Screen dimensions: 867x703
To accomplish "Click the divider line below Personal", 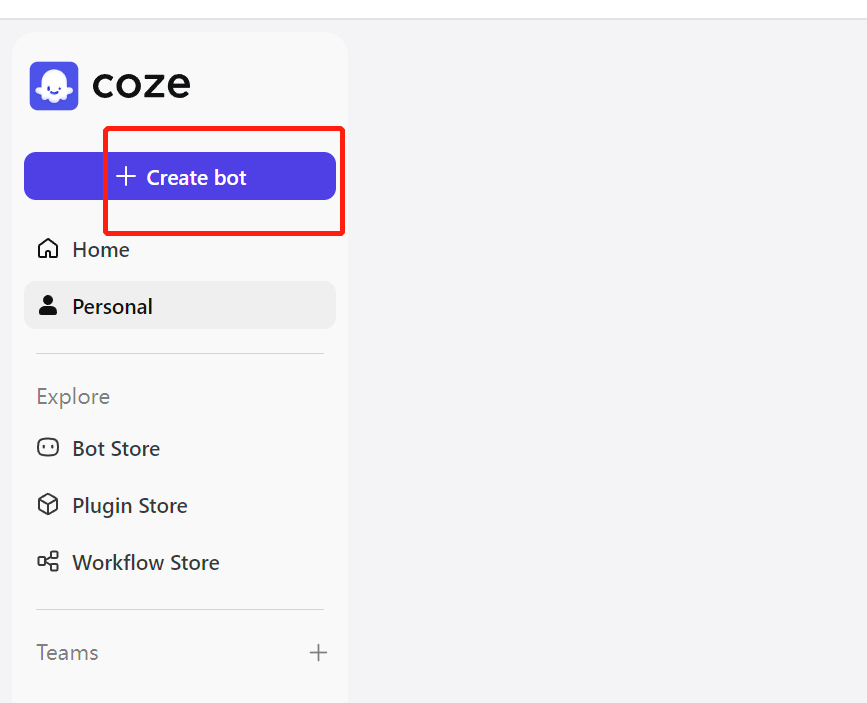I will (180, 353).
